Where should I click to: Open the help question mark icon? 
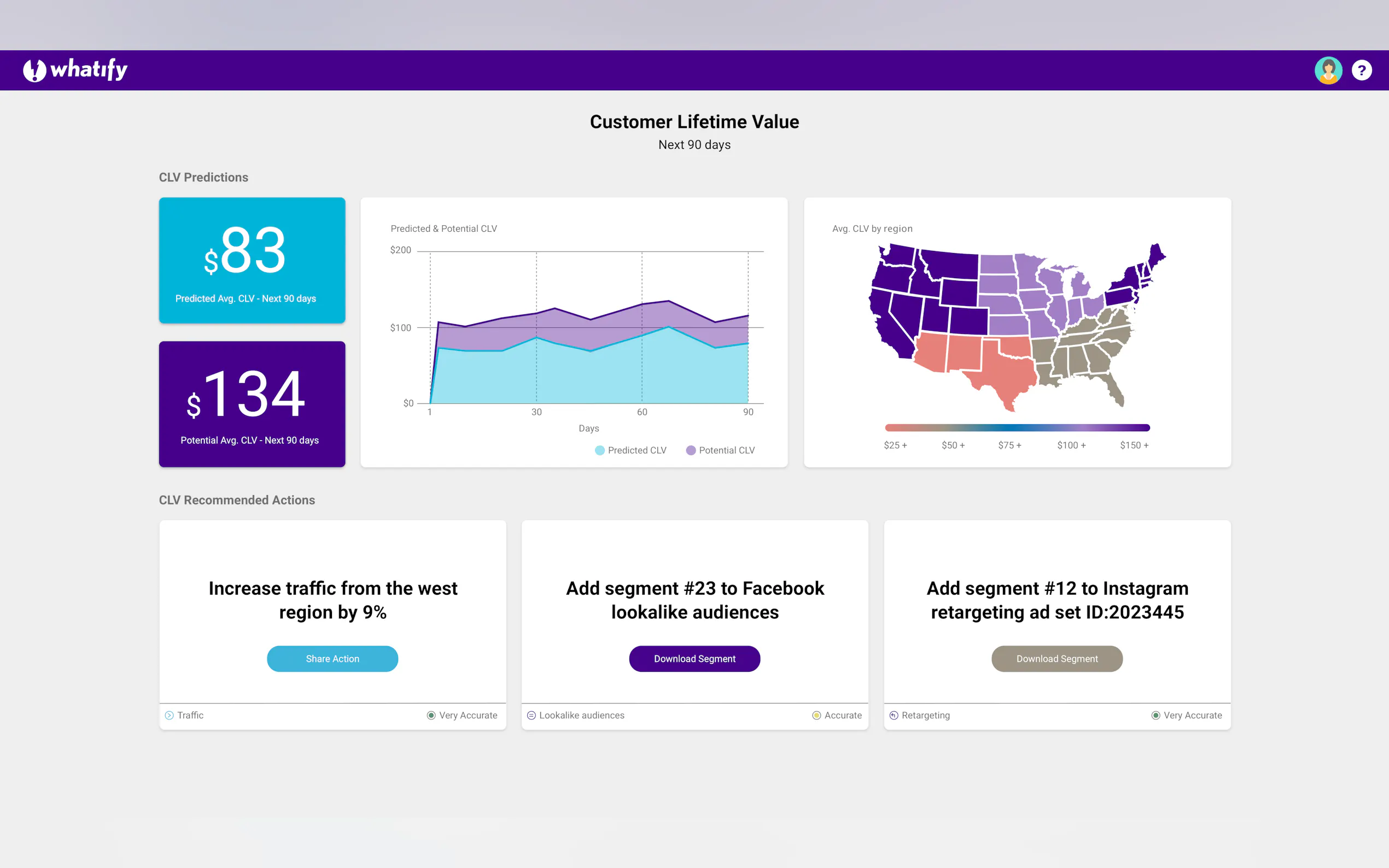tap(1361, 70)
